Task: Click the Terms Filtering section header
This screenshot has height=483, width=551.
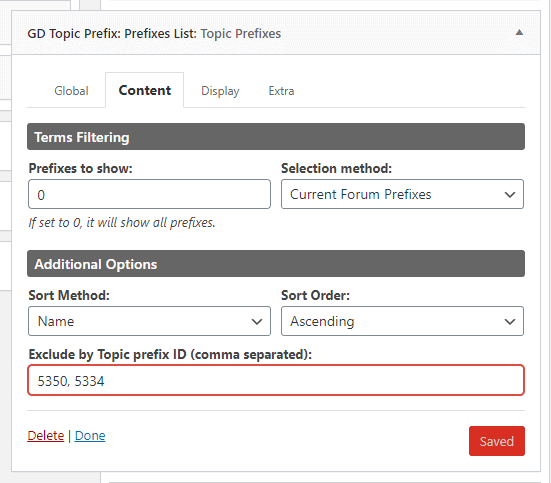Action: tap(276, 136)
